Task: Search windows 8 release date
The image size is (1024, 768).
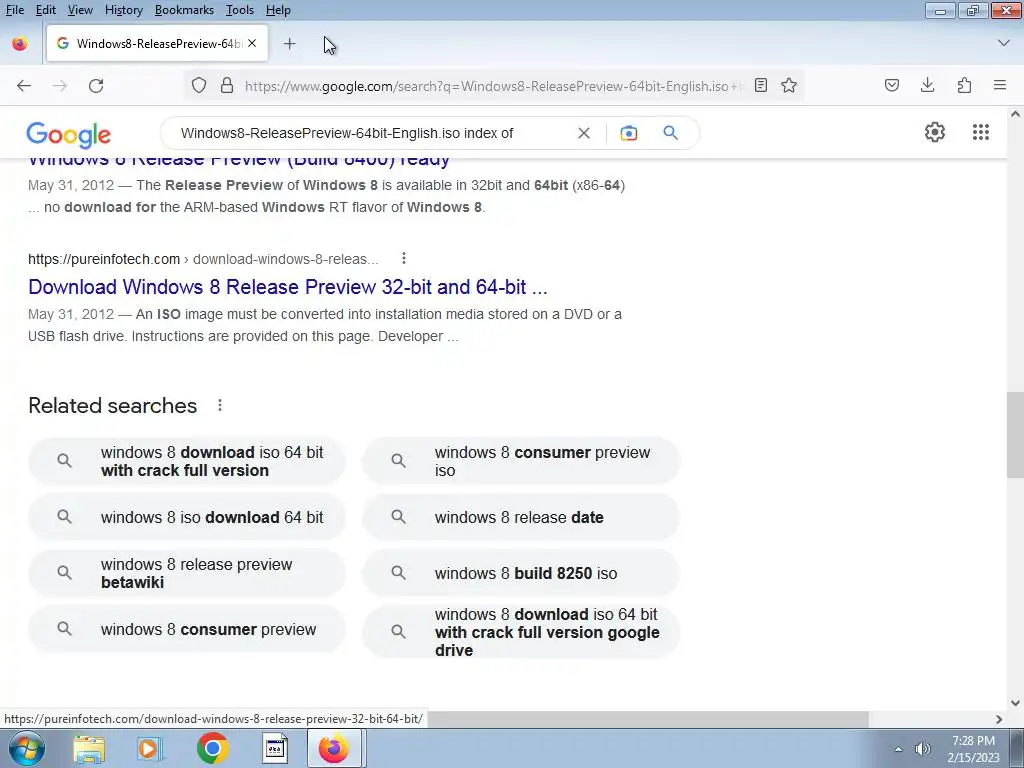Action: [x=521, y=517]
